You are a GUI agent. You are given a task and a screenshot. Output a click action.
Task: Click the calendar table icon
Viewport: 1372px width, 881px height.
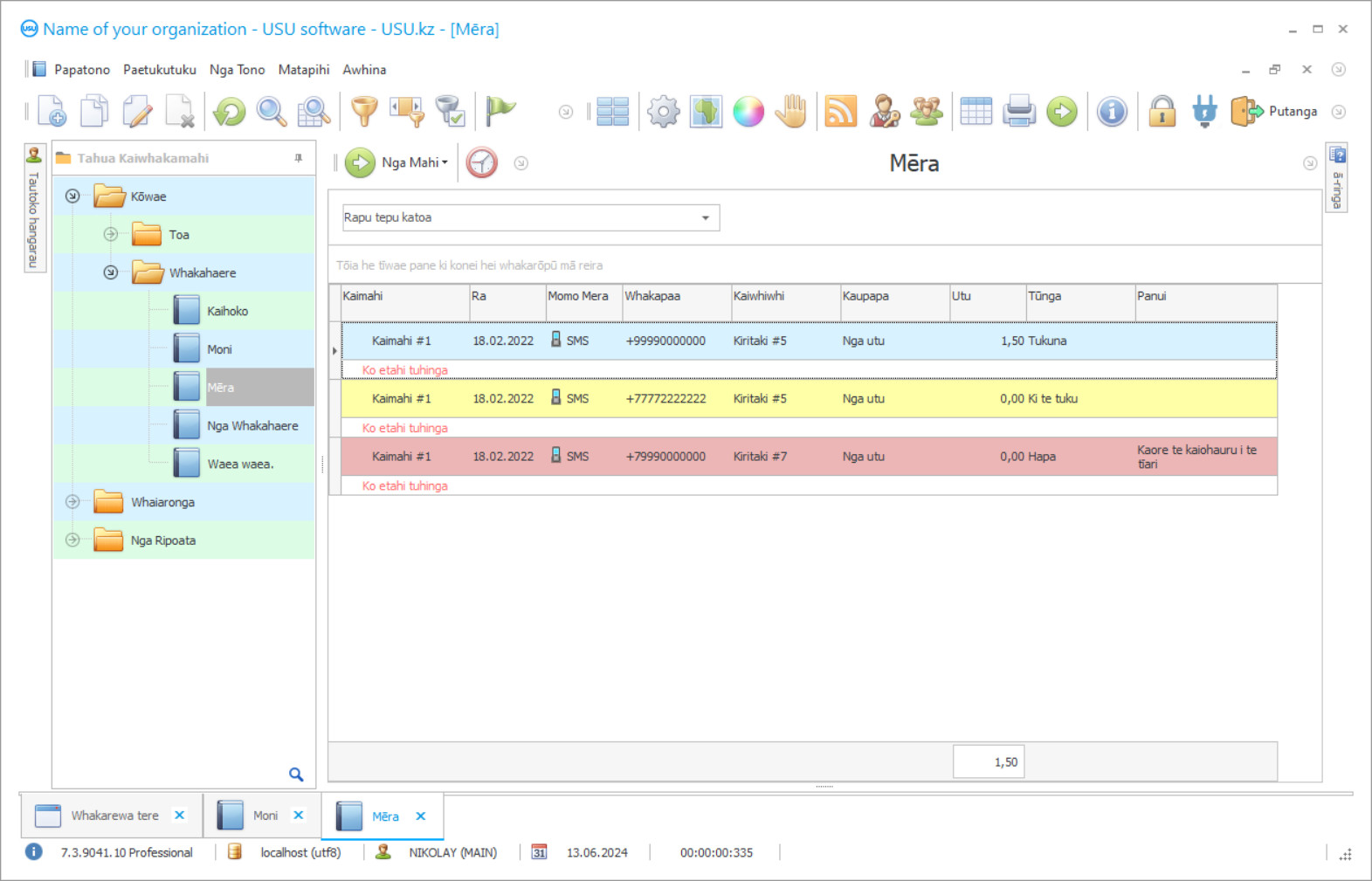coord(976,112)
